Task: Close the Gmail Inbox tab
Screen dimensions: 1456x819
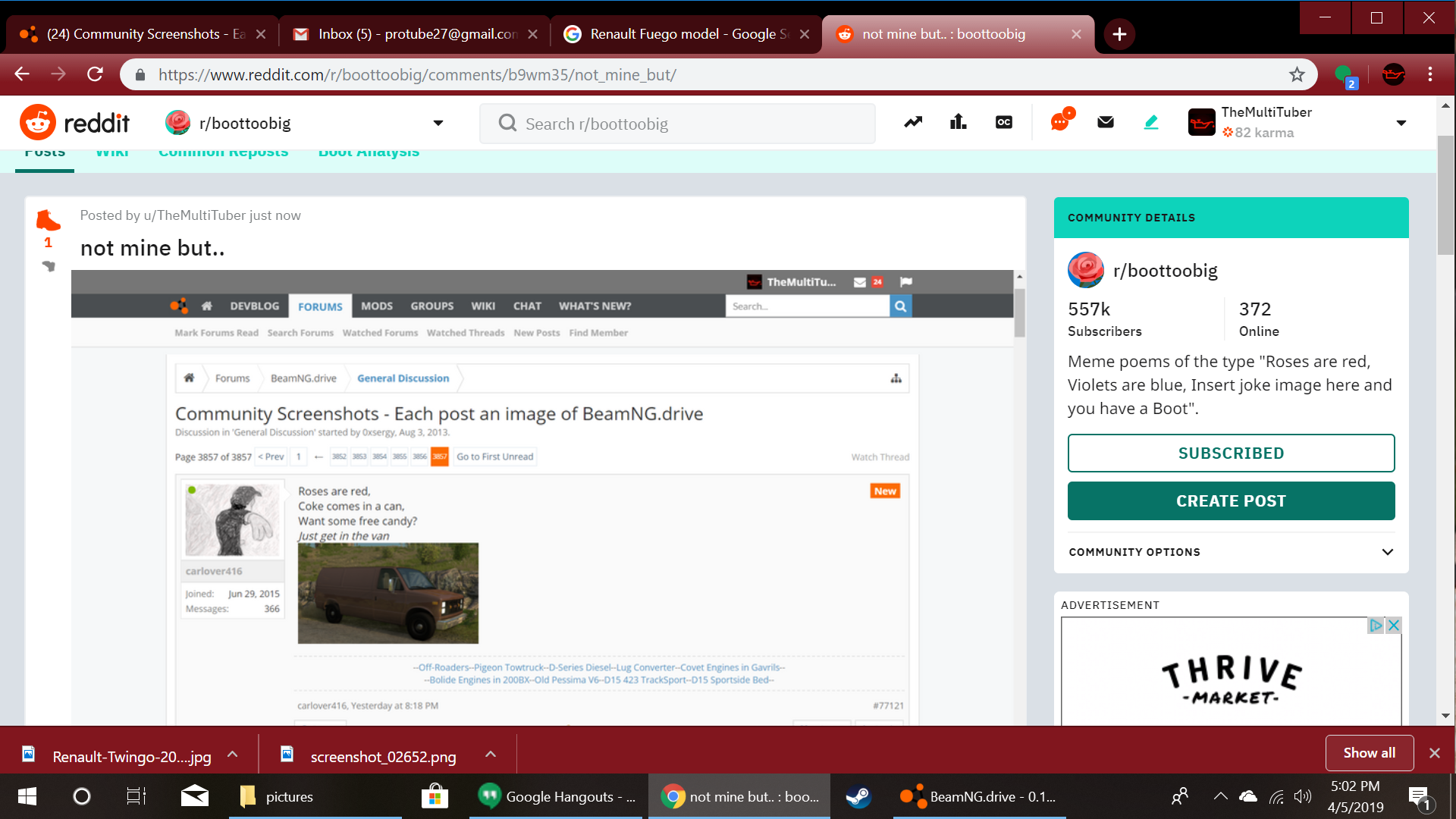Action: [x=532, y=34]
